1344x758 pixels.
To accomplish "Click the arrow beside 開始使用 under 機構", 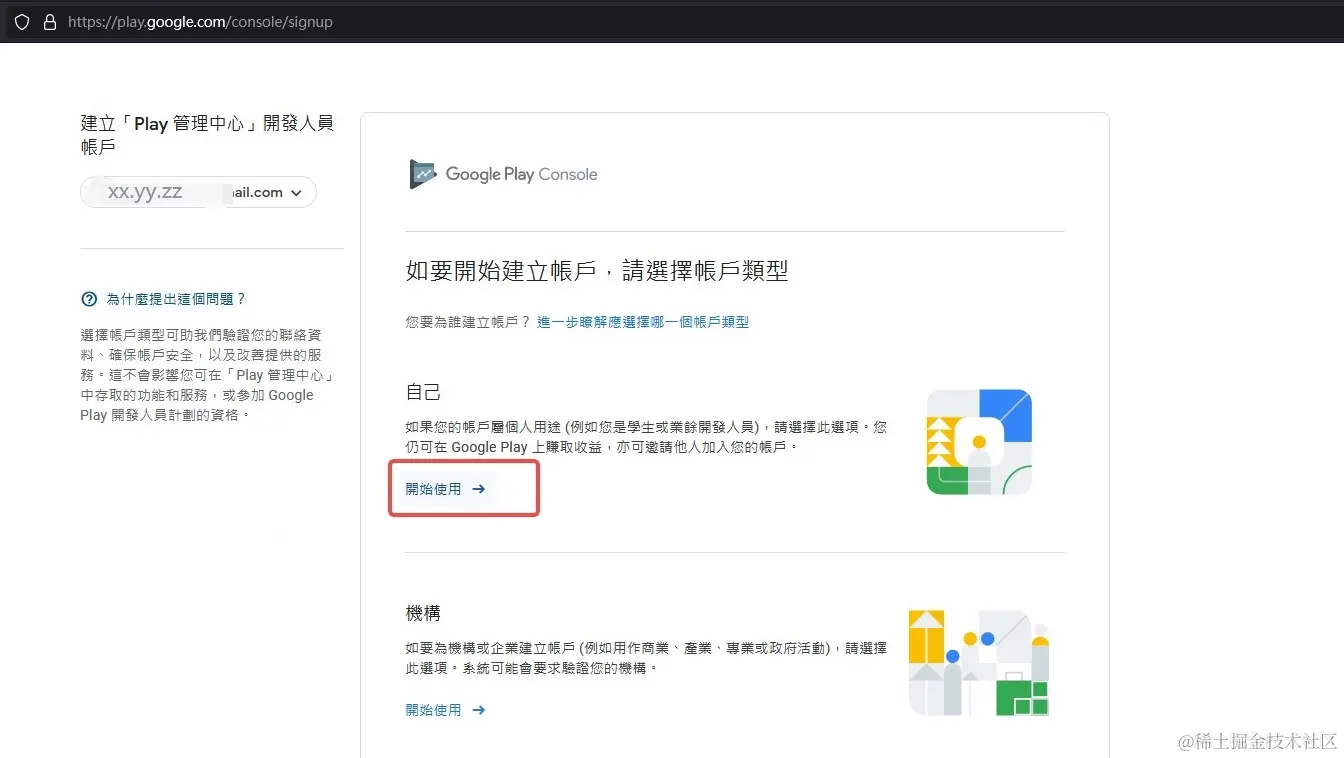I will click(479, 710).
